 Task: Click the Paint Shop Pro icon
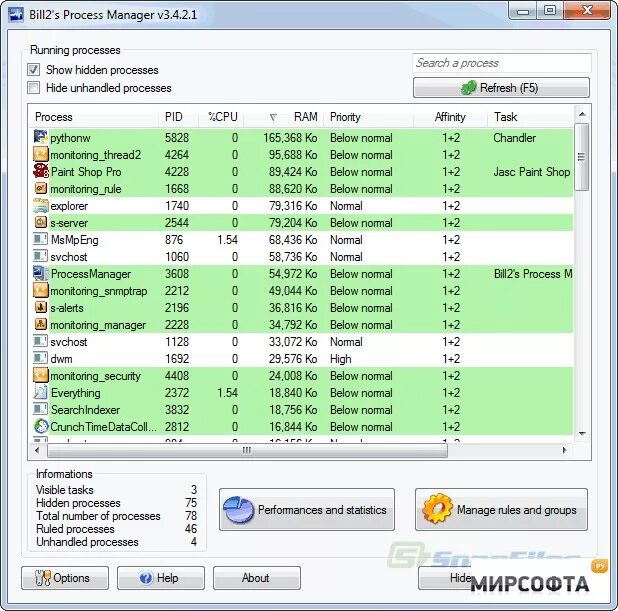coord(40,171)
